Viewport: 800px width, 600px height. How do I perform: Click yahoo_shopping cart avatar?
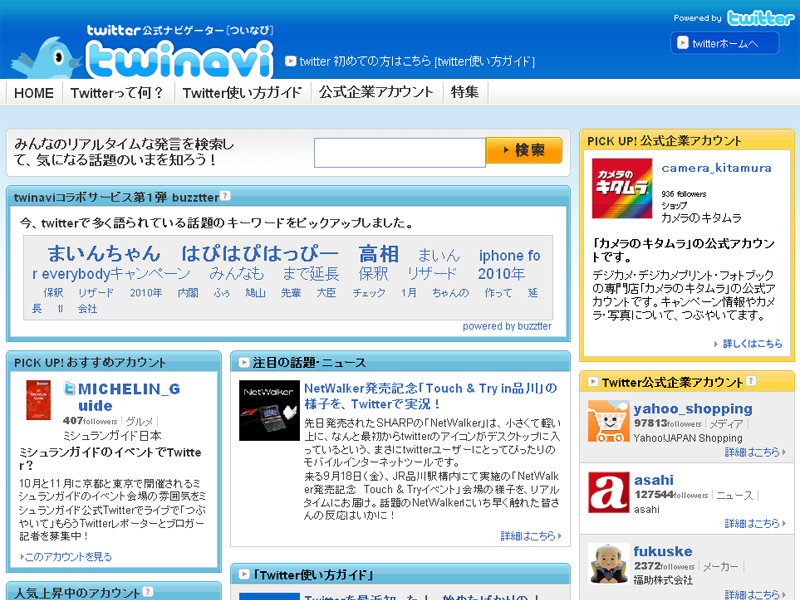(608, 421)
